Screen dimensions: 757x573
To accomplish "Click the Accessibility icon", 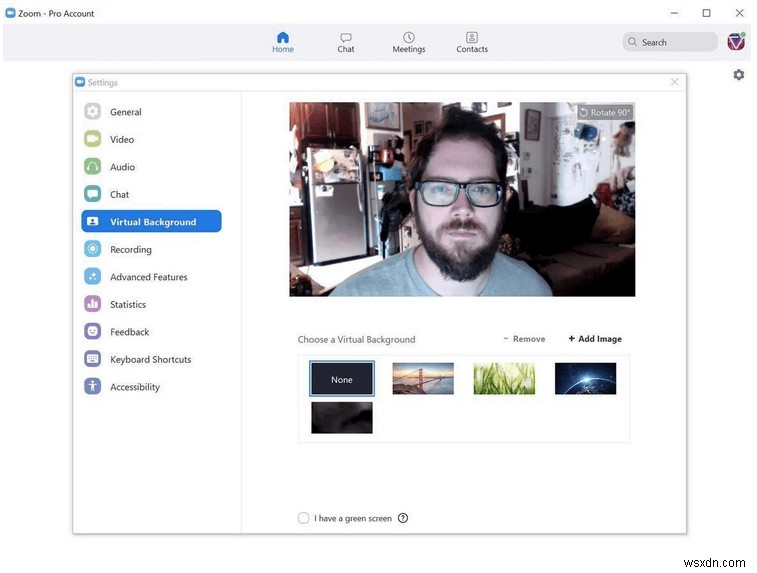I will tap(92, 387).
